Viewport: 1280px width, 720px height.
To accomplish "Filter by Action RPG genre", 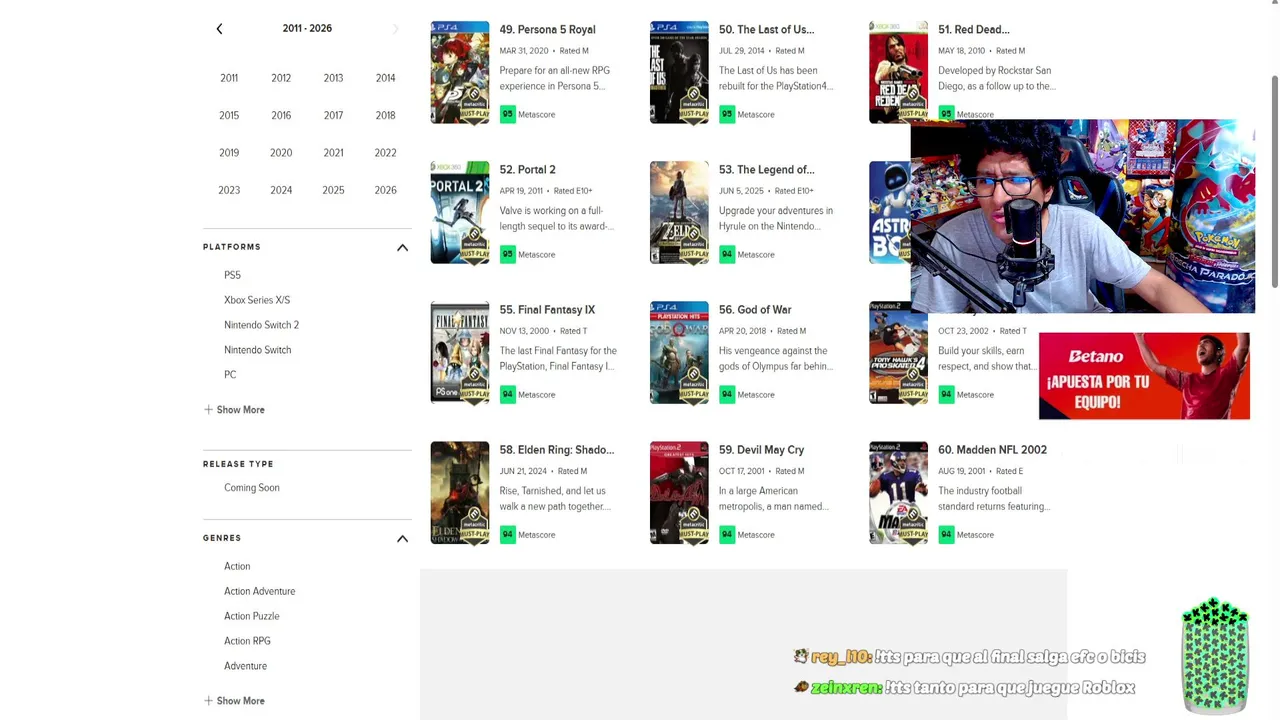I will pyautogui.click(x=247, y=642).
